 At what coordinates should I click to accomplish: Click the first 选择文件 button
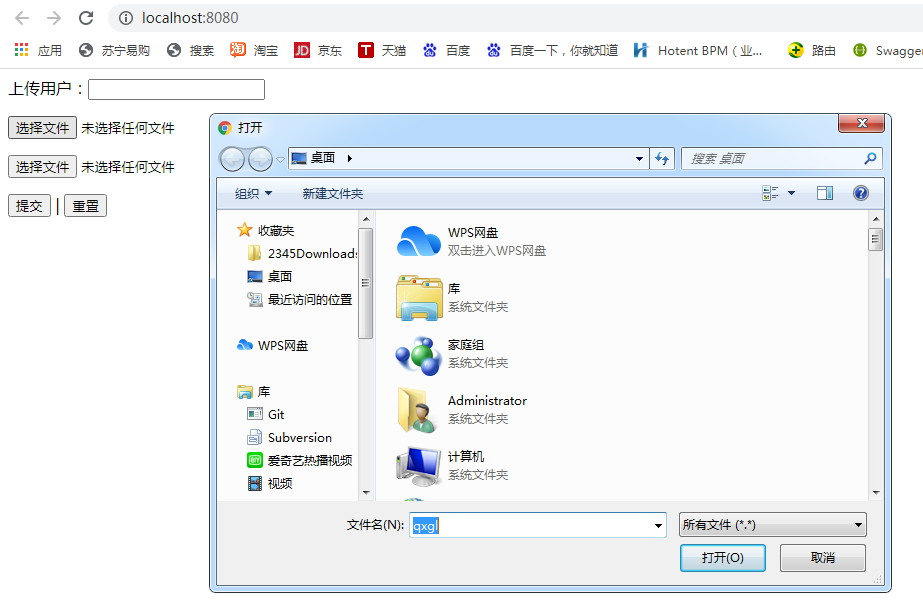click(x=42, y=128)
